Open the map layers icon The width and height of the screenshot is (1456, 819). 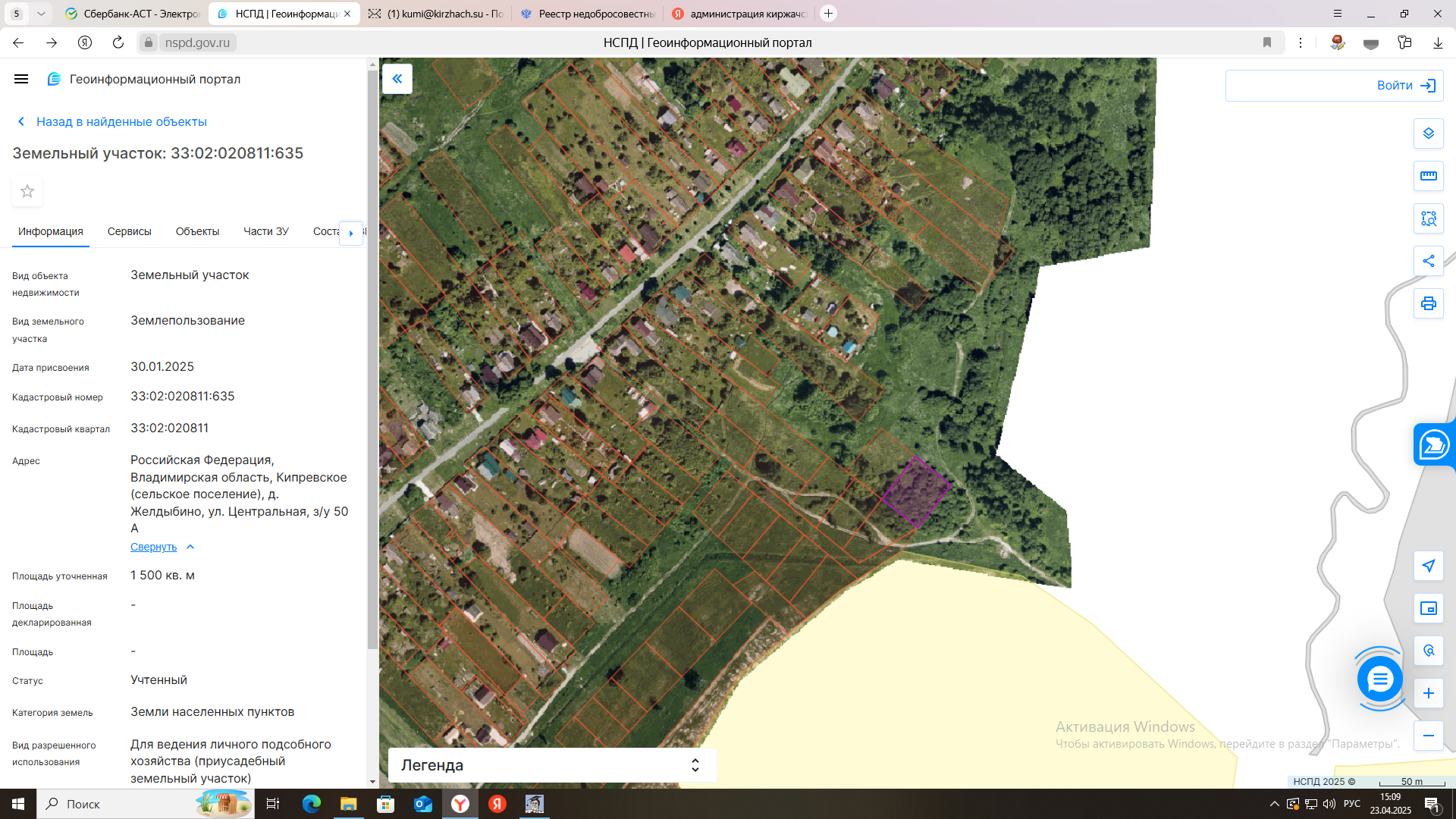click(1428, 133)
